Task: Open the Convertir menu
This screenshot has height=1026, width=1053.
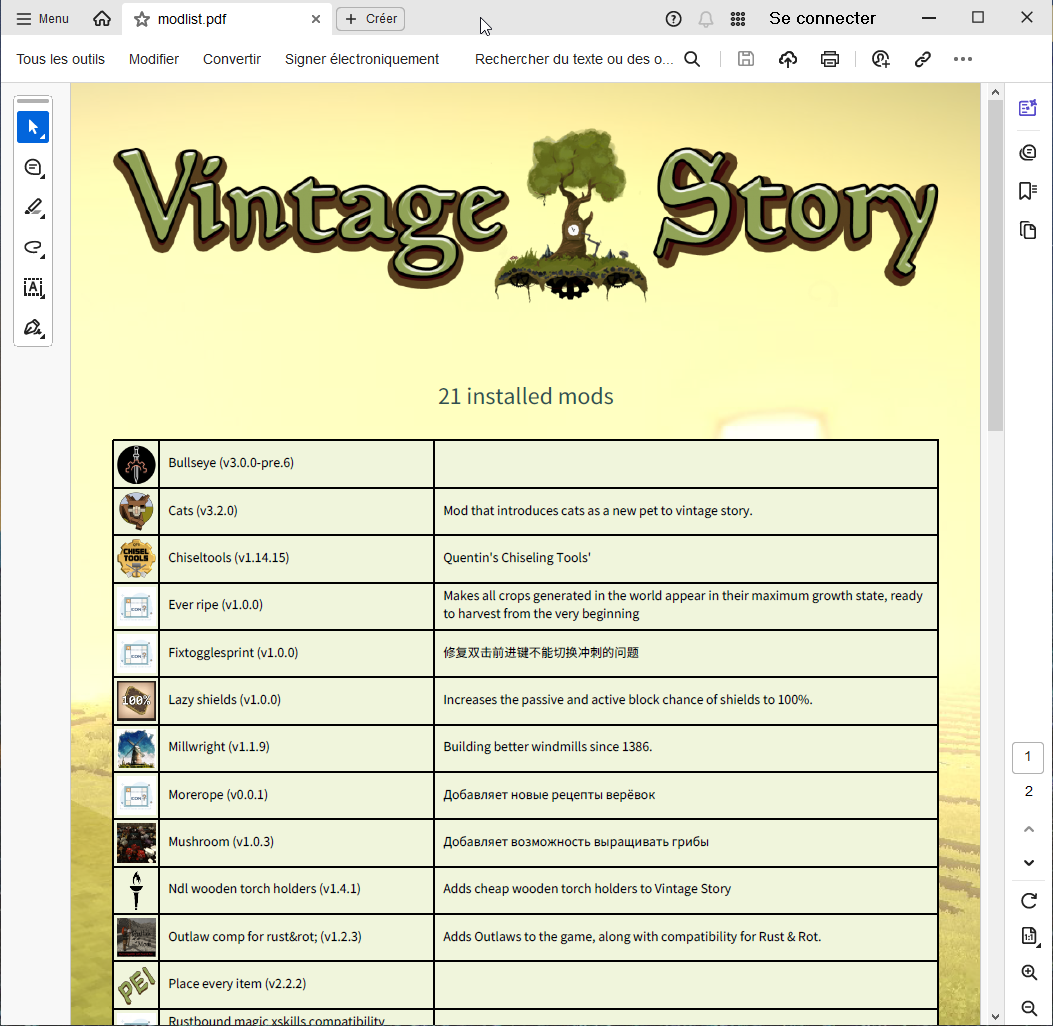Action: (232, 59)
